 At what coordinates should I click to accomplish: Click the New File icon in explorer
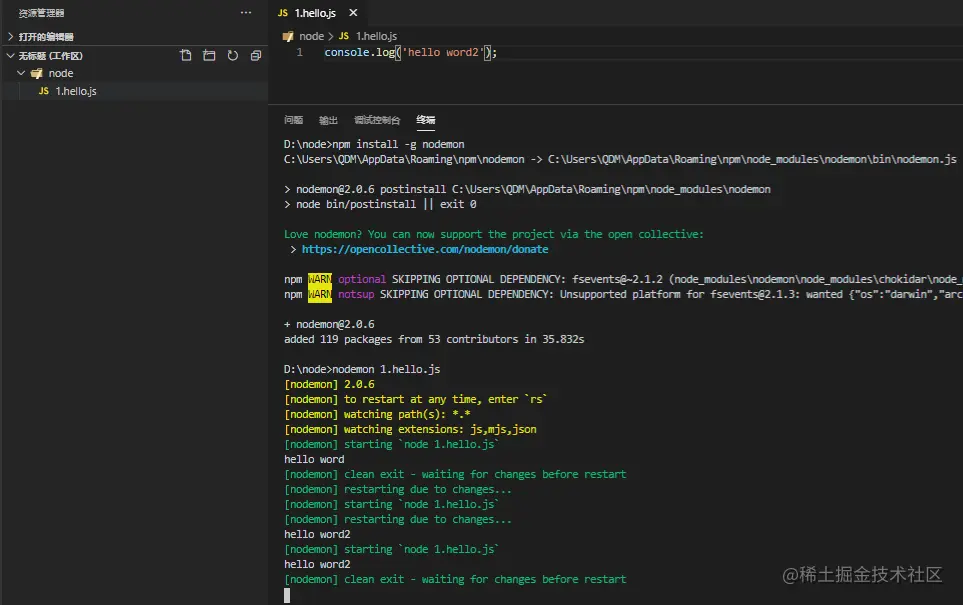tap(186, 56)
